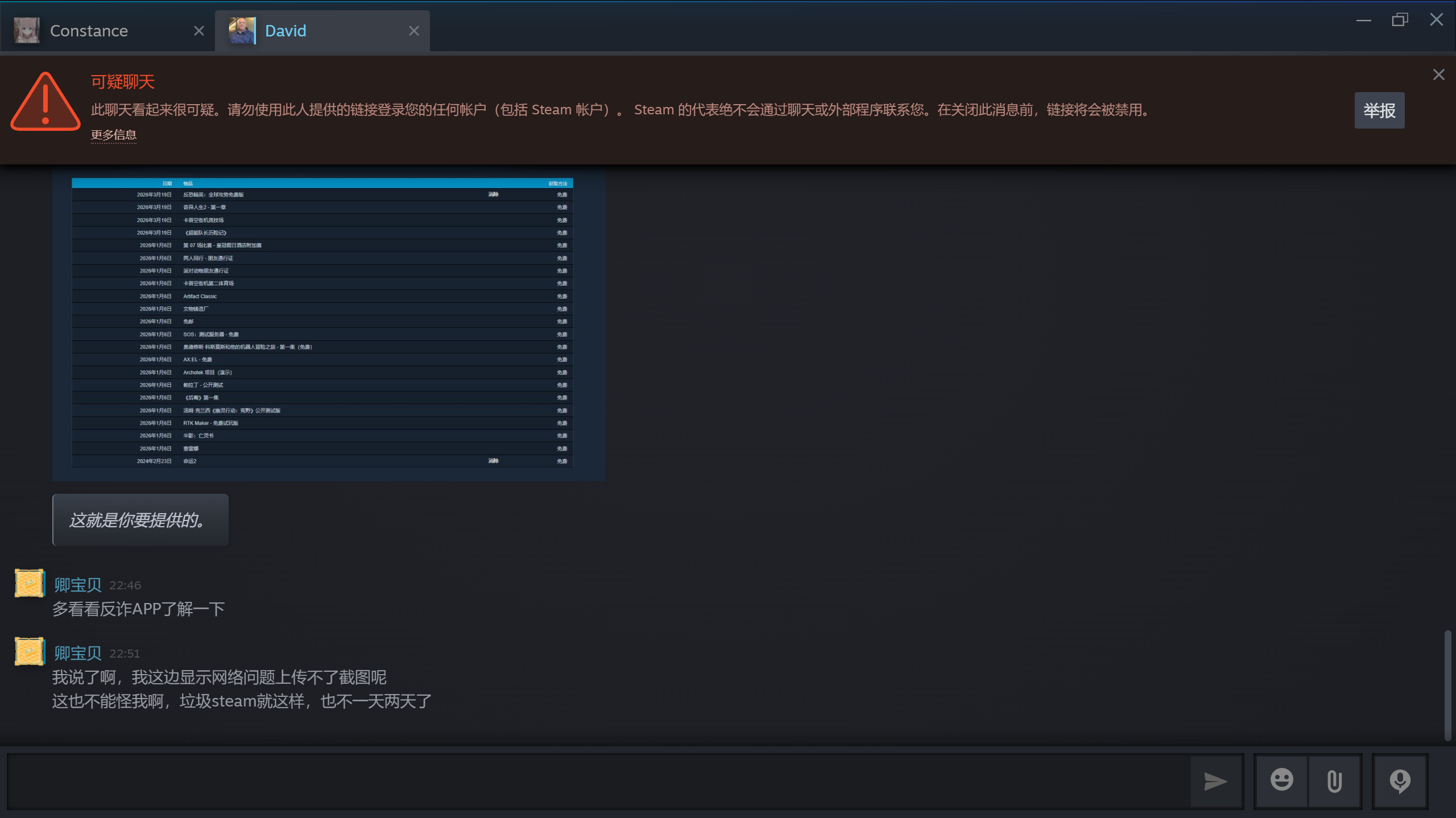
Task: Click the message text input field
Action: tap(597, 782)
